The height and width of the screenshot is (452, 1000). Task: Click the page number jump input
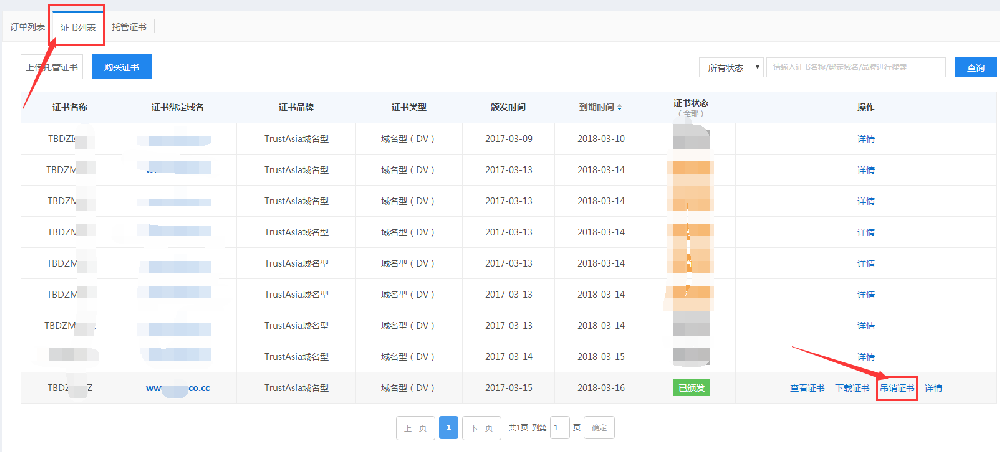[559, 428]
